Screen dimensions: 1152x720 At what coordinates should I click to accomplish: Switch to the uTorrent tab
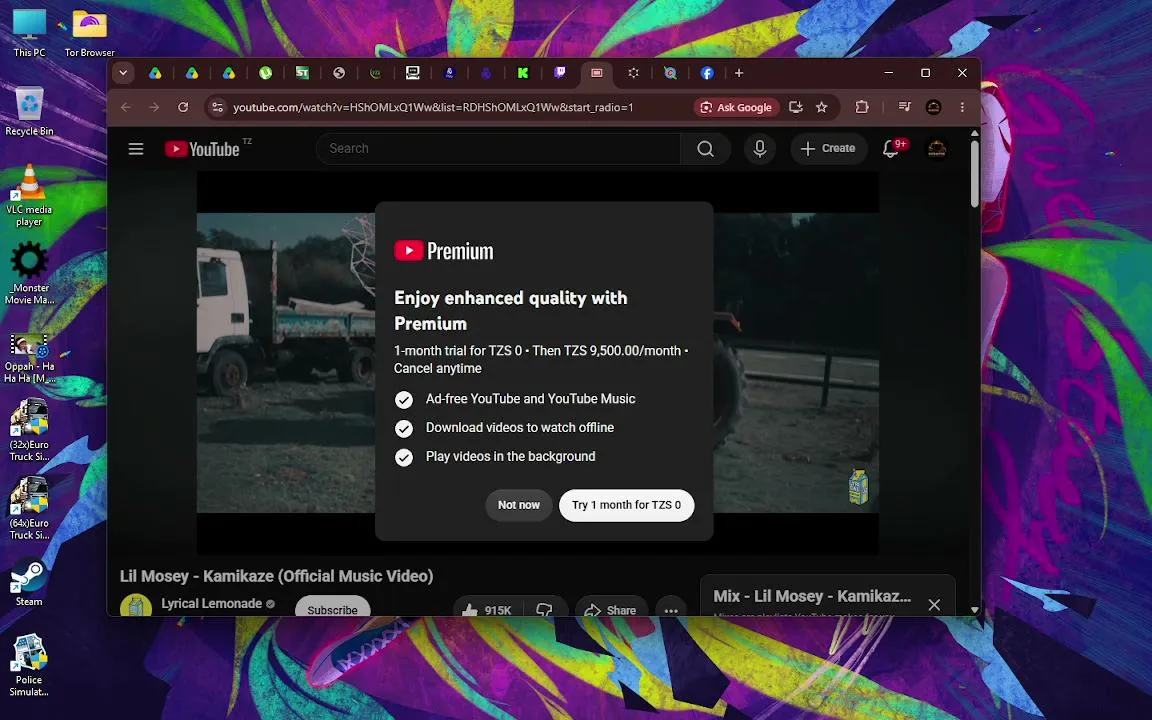pyautogui.click(x=265, y=73)
